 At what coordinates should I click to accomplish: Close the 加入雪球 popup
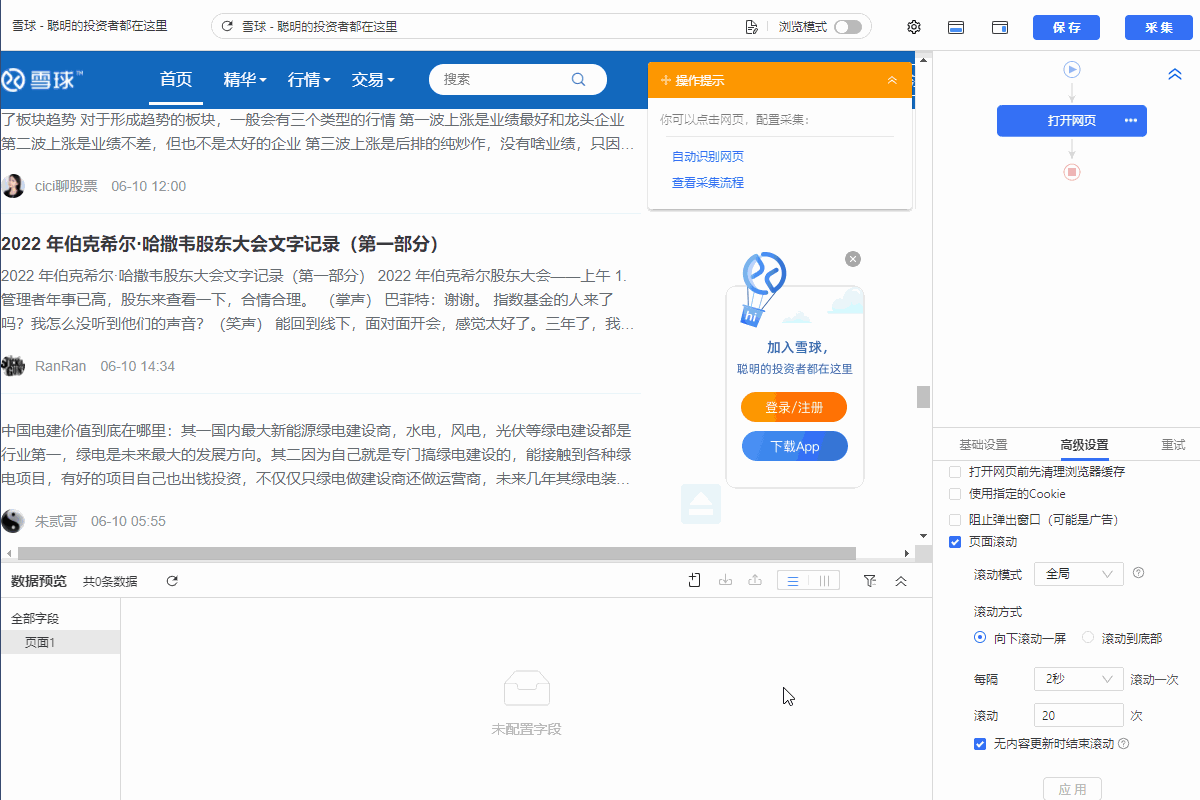(x=853, y=259)
